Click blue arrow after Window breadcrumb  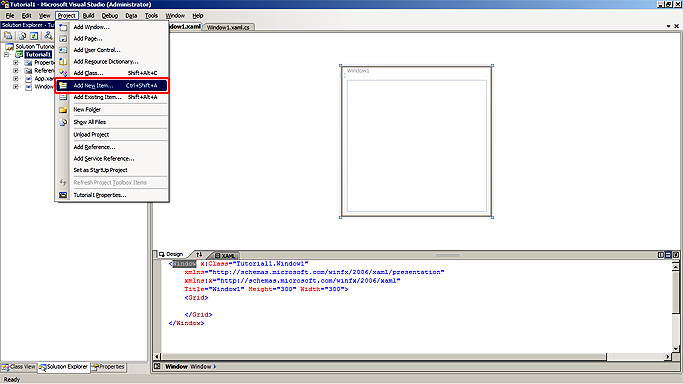(x=215, y=367)
